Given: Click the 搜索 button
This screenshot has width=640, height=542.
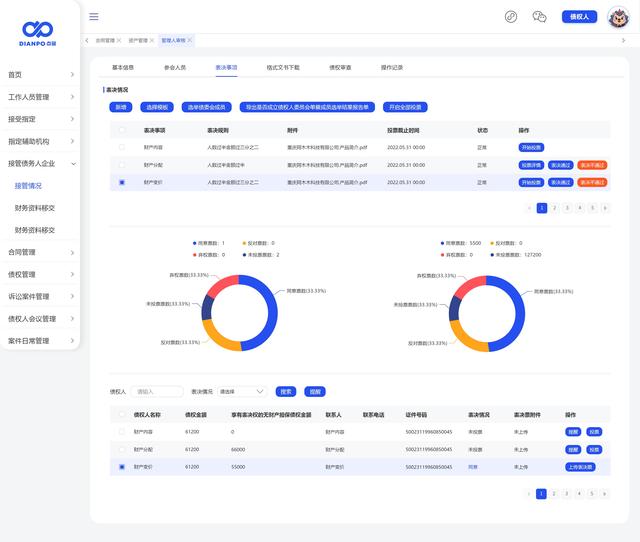Looking at the screenshot, I should point(286,392).
